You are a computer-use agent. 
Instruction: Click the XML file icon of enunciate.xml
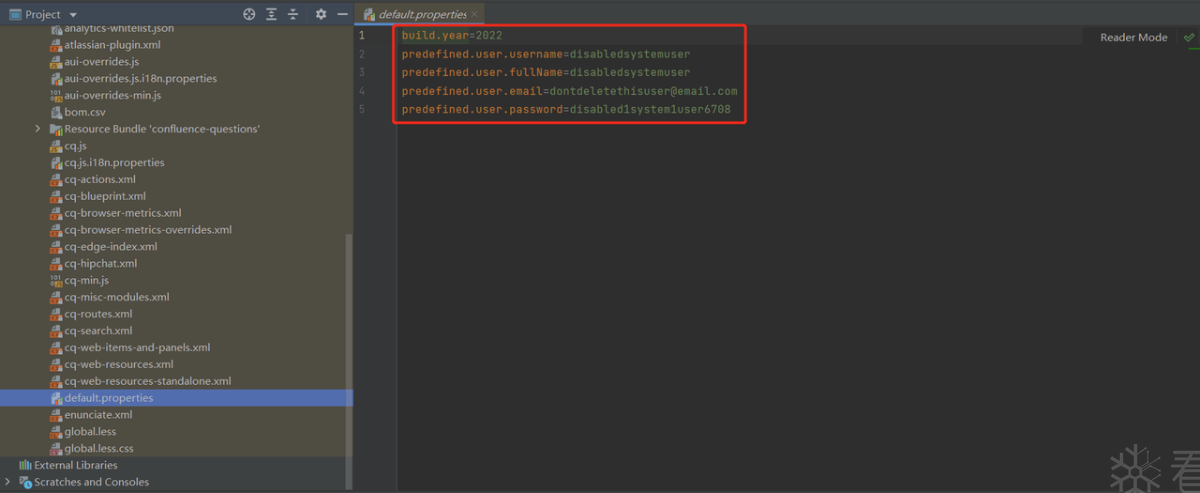click(55, 414)
